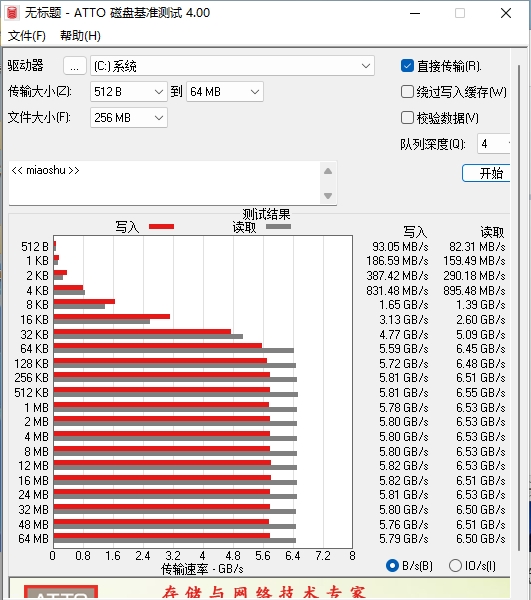
Task: Click the ATTO logo in bottom banner
Action: (x=61, y=592)
